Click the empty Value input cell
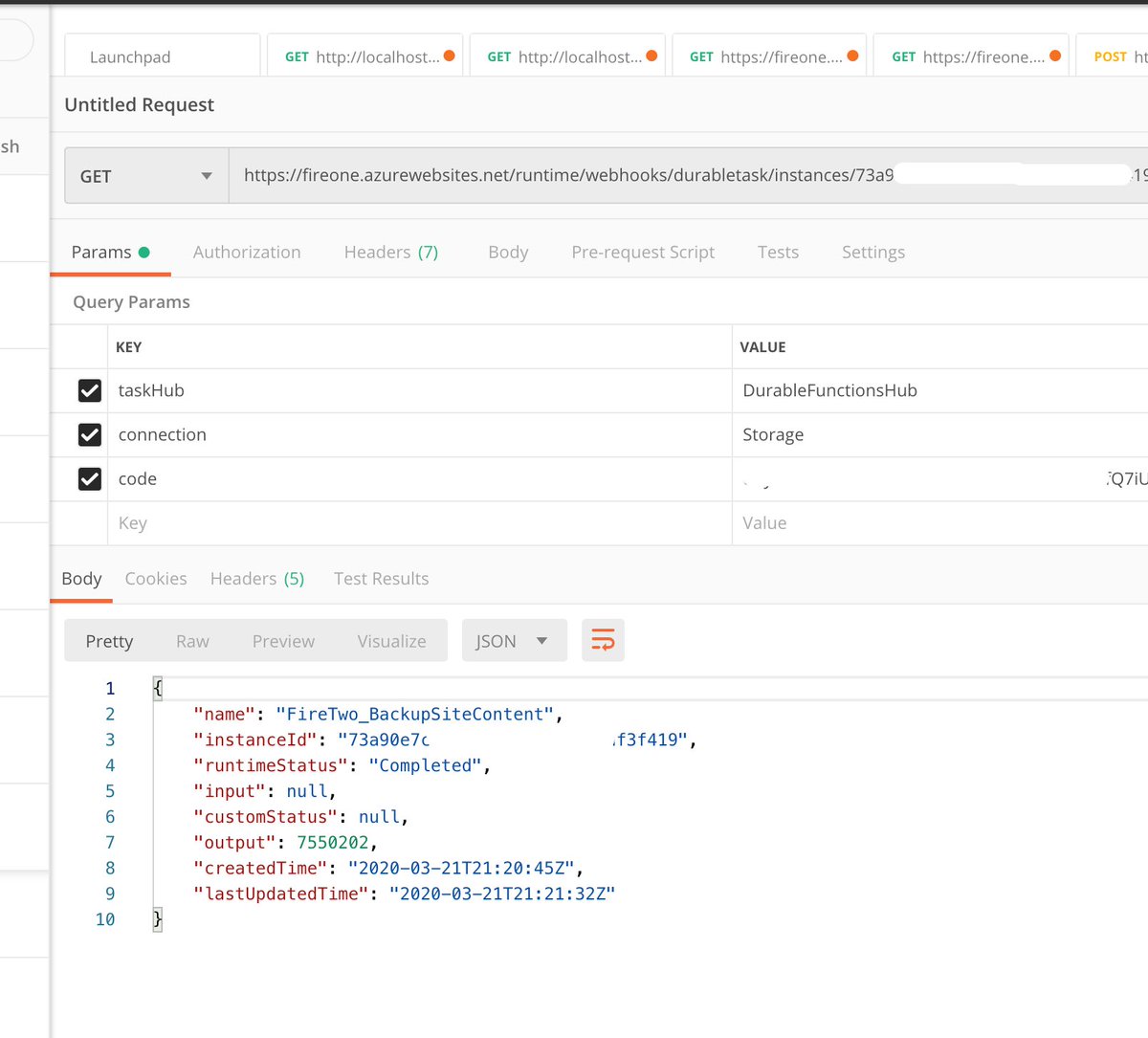The image size is (1148, 1038). coord(939,523)
